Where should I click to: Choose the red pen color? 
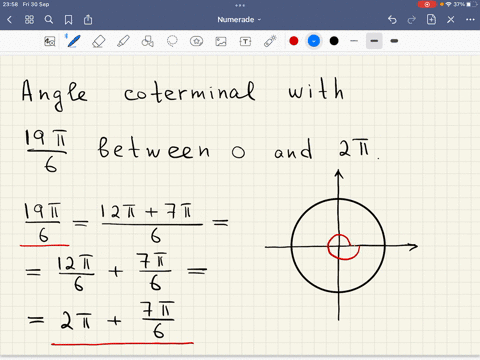294,41
